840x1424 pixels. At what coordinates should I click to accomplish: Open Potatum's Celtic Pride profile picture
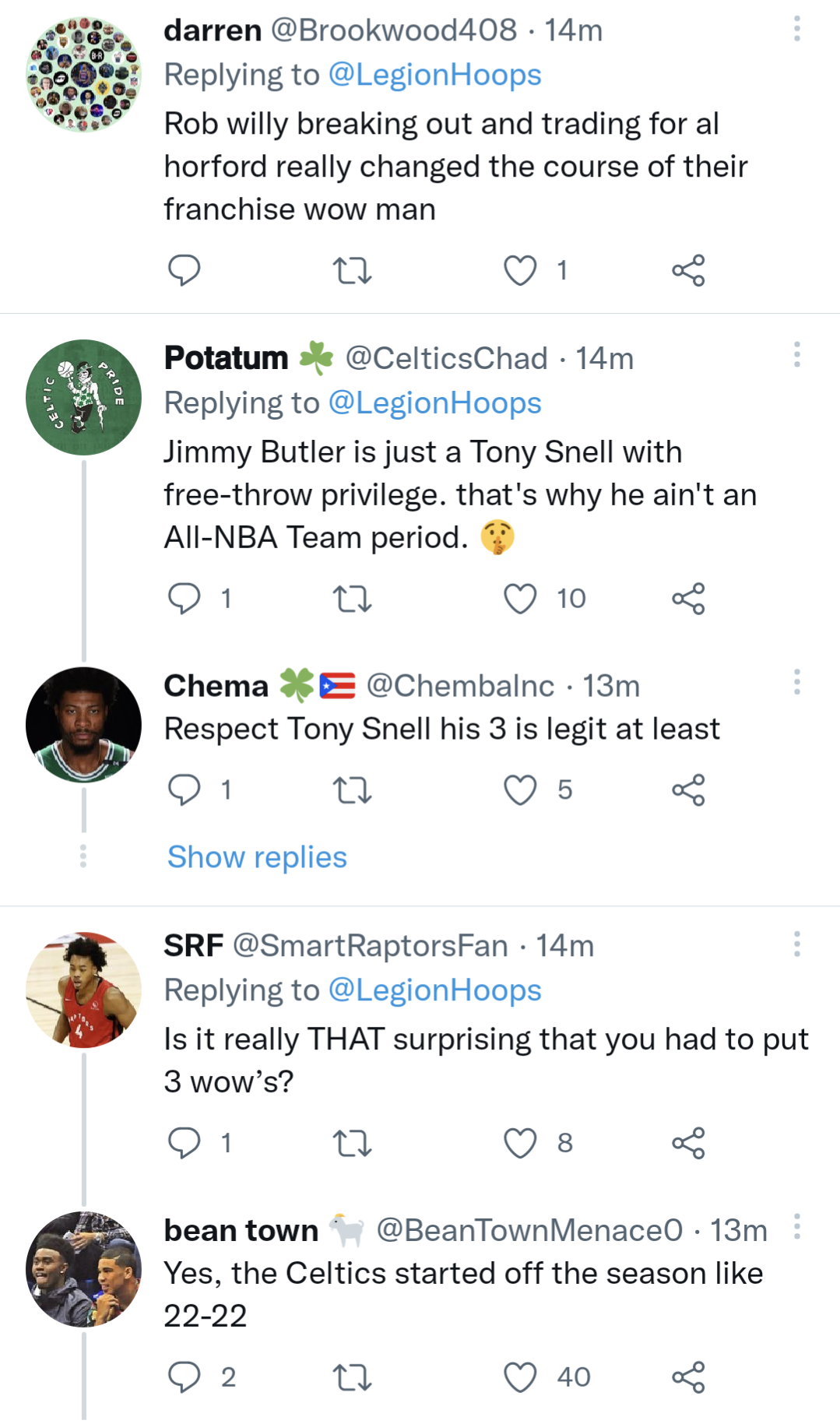[83, 397]
